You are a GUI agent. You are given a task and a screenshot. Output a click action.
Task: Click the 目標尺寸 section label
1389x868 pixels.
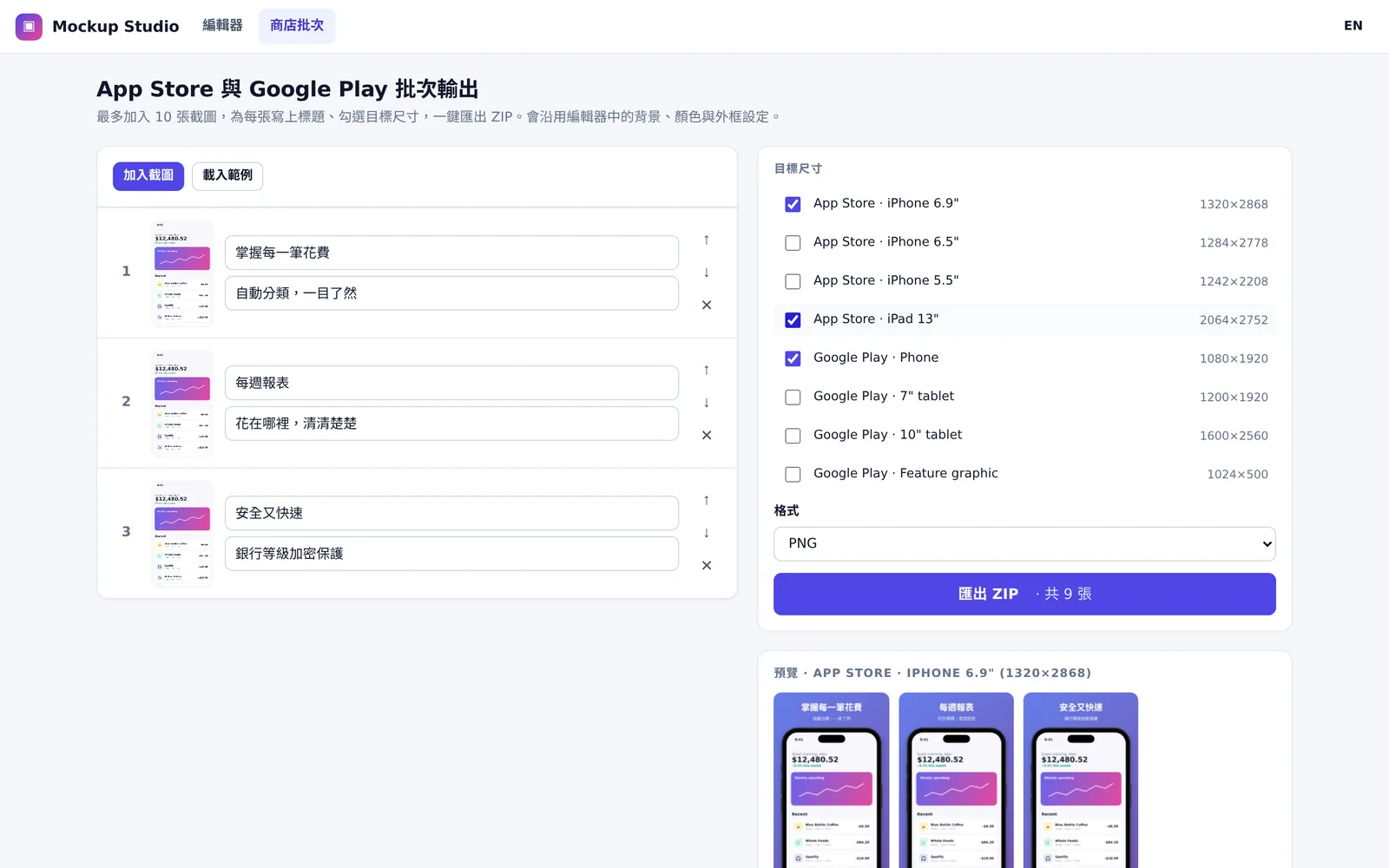798,168
